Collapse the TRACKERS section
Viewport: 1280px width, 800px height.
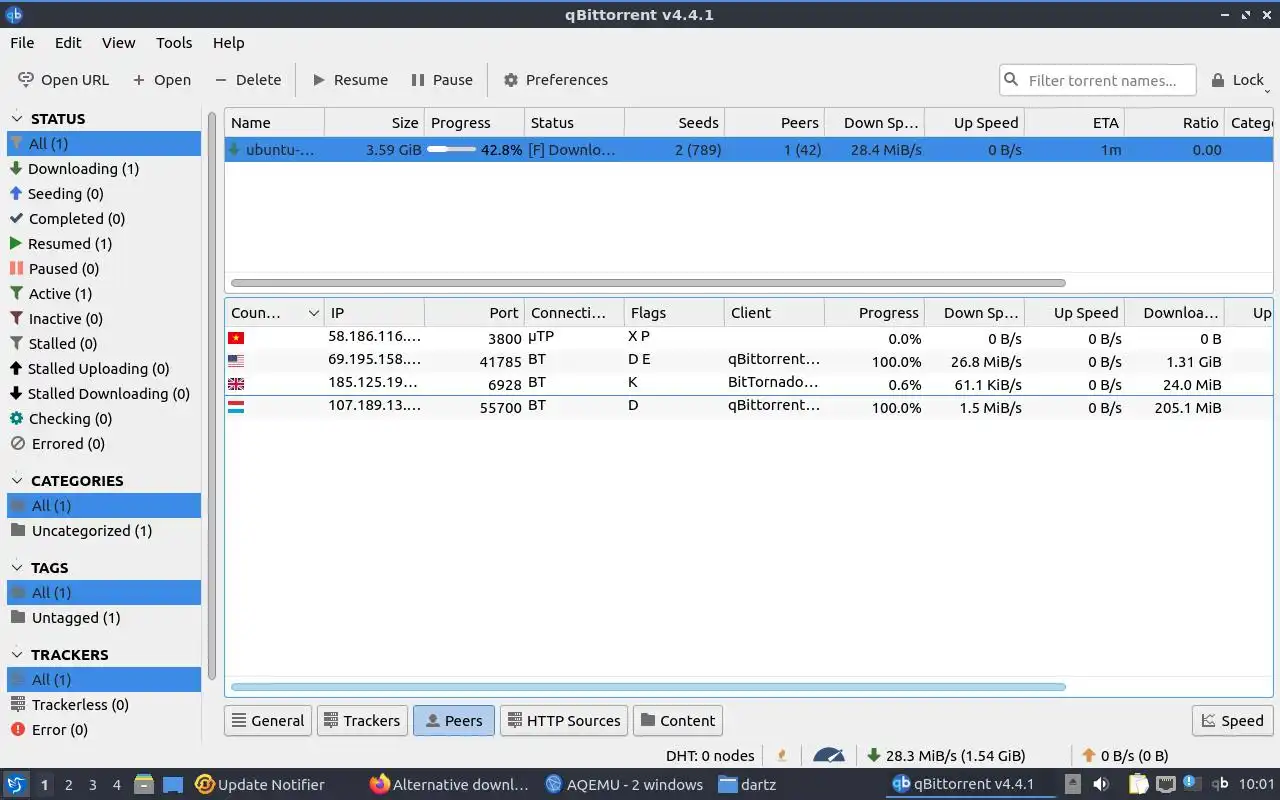coord(17,654)
